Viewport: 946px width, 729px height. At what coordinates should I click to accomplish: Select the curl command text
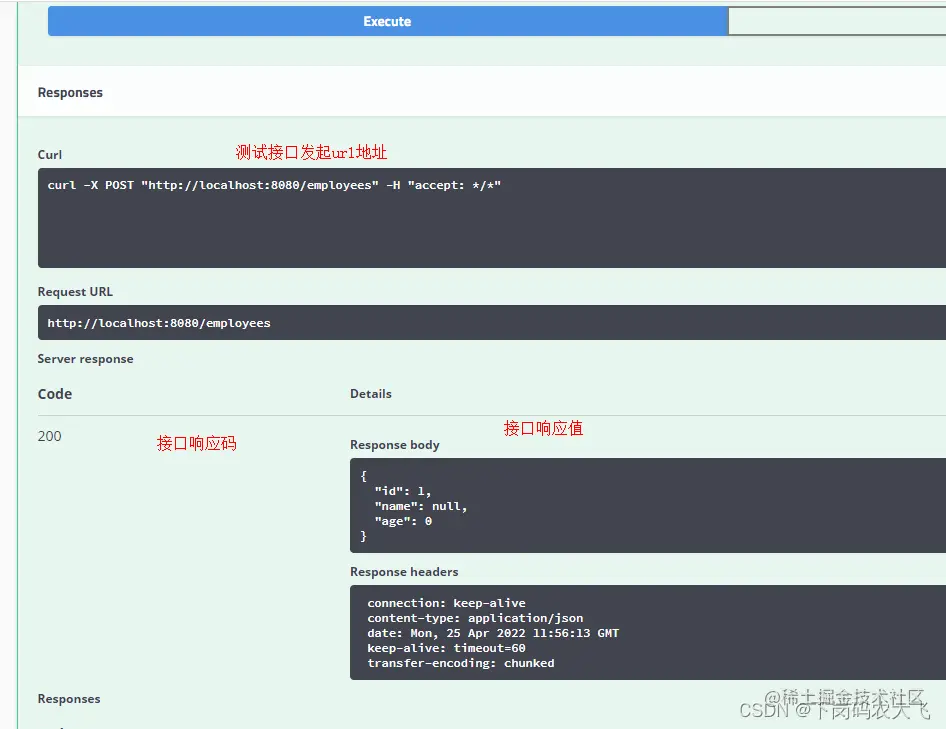point(274,185)
